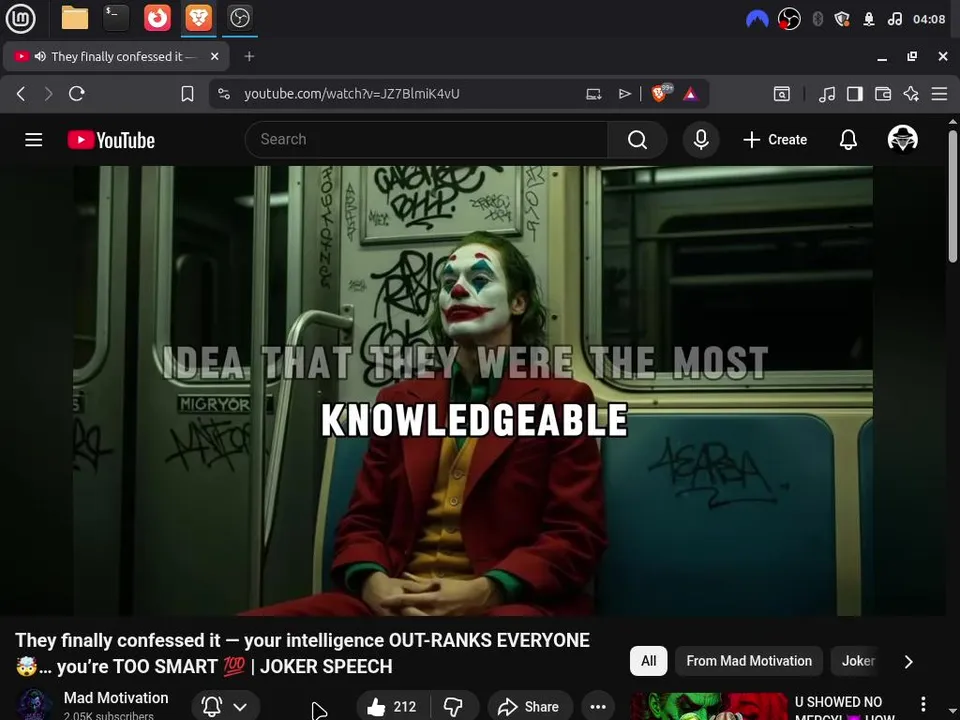Reload the current page
Screen dimensions: 960x720
coord(77,94)
